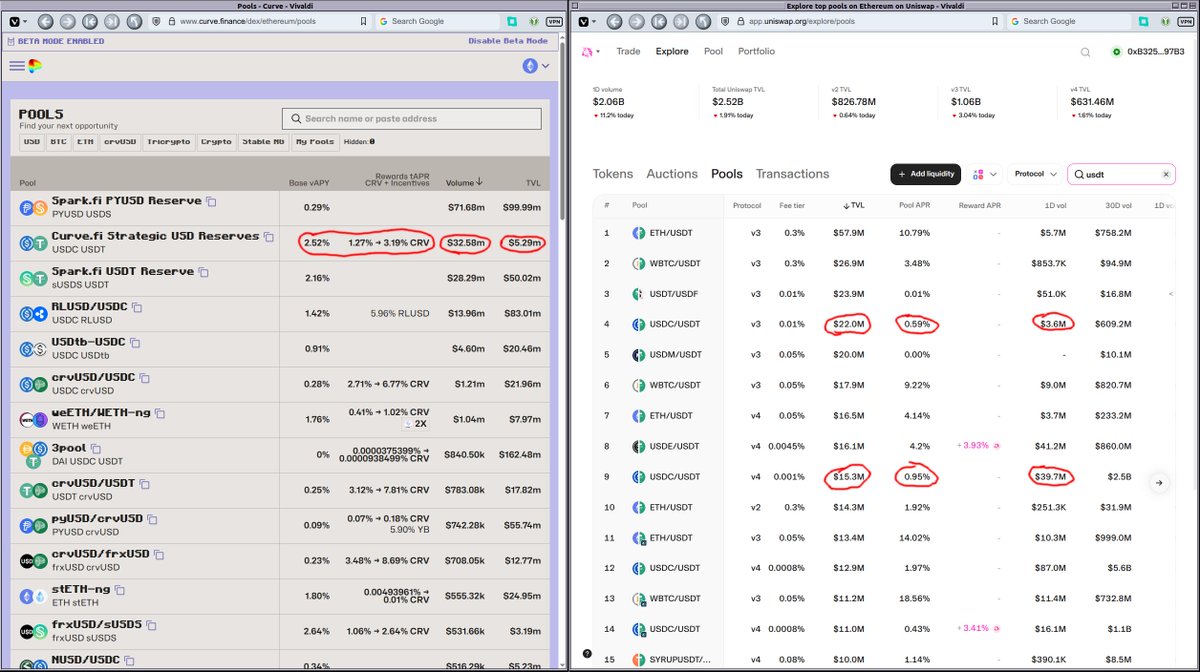Image resolution: width=1200 pixels, height=672 pixels.
Task: Toggle the My Pools filter
Action: coord(315,142)
